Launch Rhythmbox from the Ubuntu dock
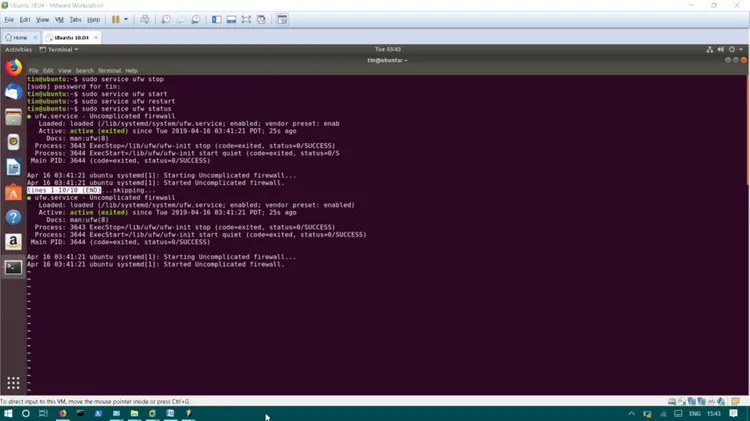This screenshot has height=421, width=750. click(x=13, y=142)
